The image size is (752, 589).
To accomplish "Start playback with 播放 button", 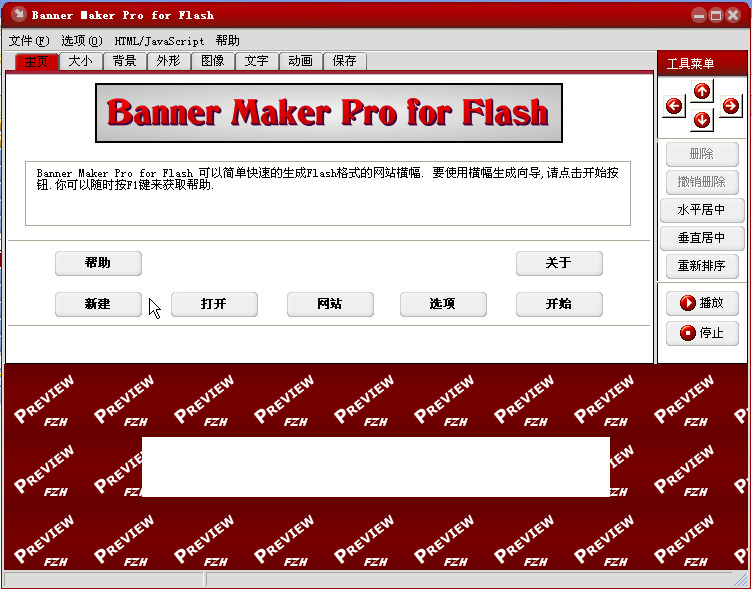I will point(702,303).
